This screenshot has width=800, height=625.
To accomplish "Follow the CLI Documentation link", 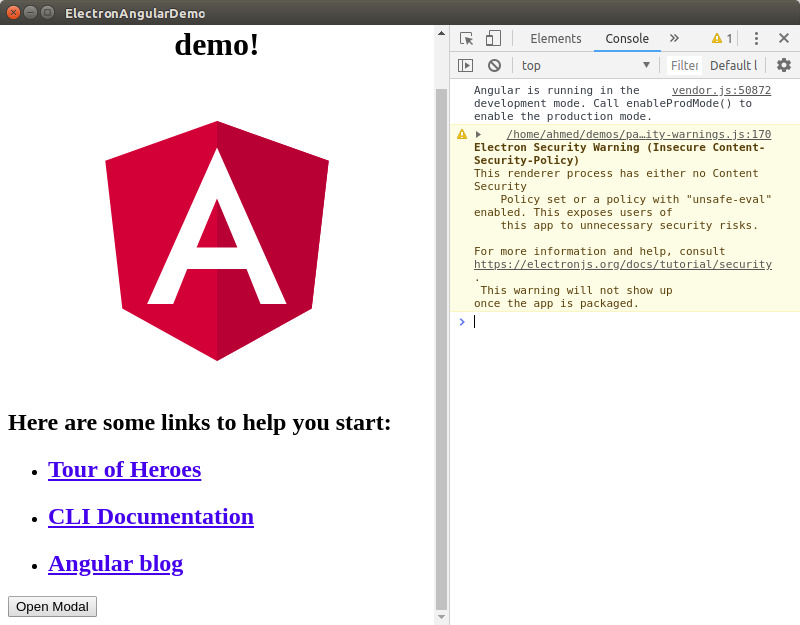I will point(150,516).
